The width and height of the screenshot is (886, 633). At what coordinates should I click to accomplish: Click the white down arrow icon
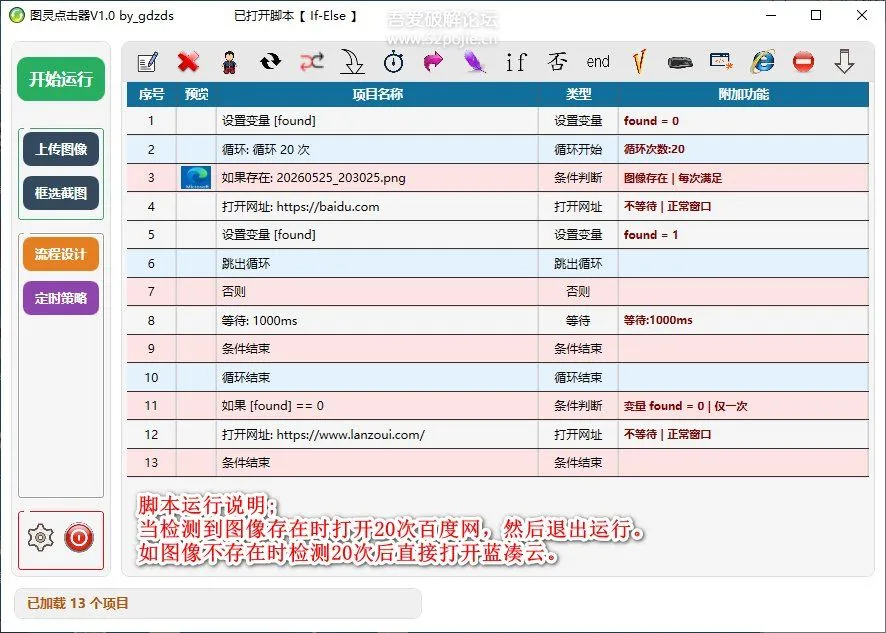click(844, 62)
